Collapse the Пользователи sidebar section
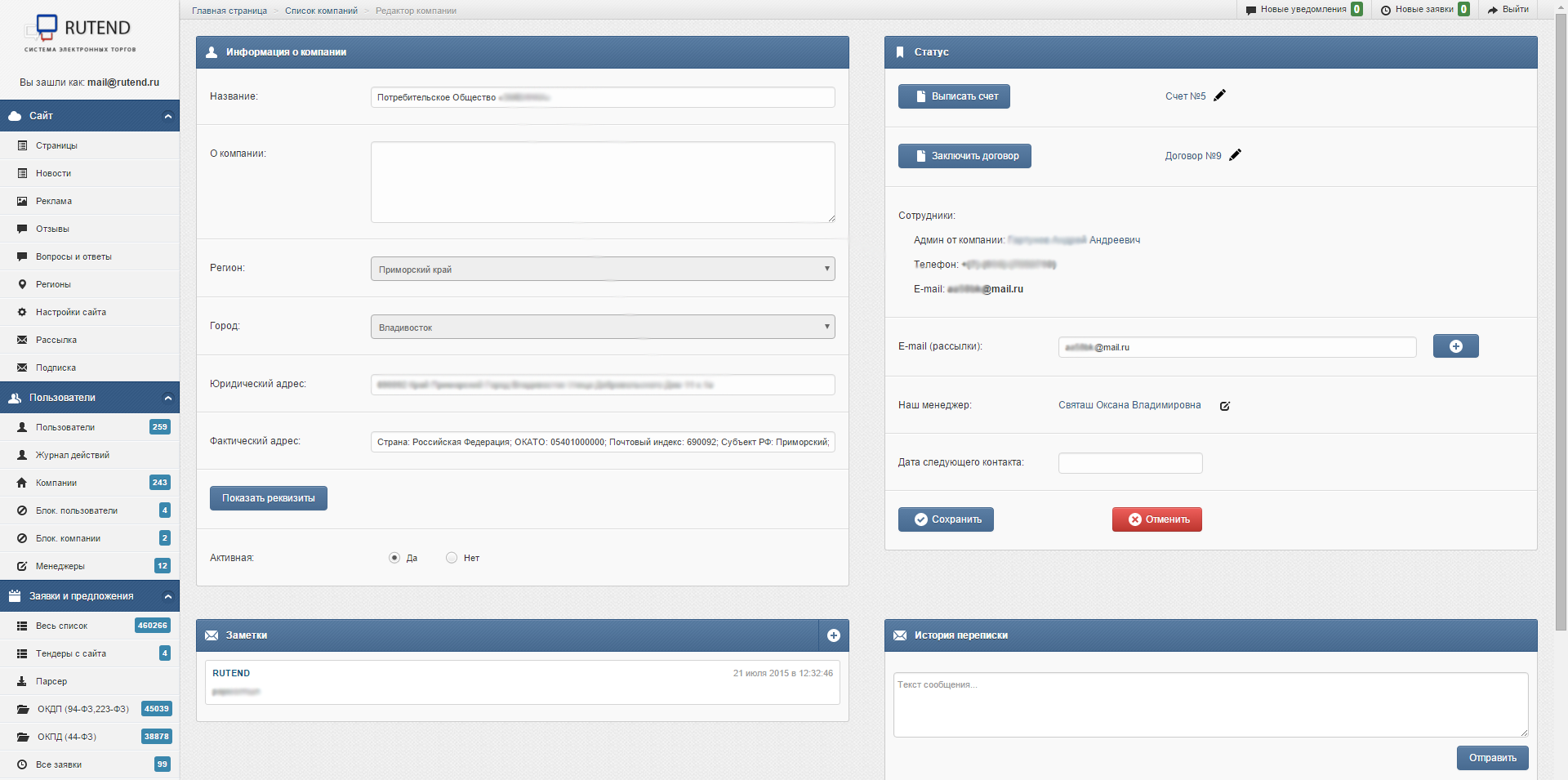This screenshot has height=780, width=1568. (x=167, y=398)
